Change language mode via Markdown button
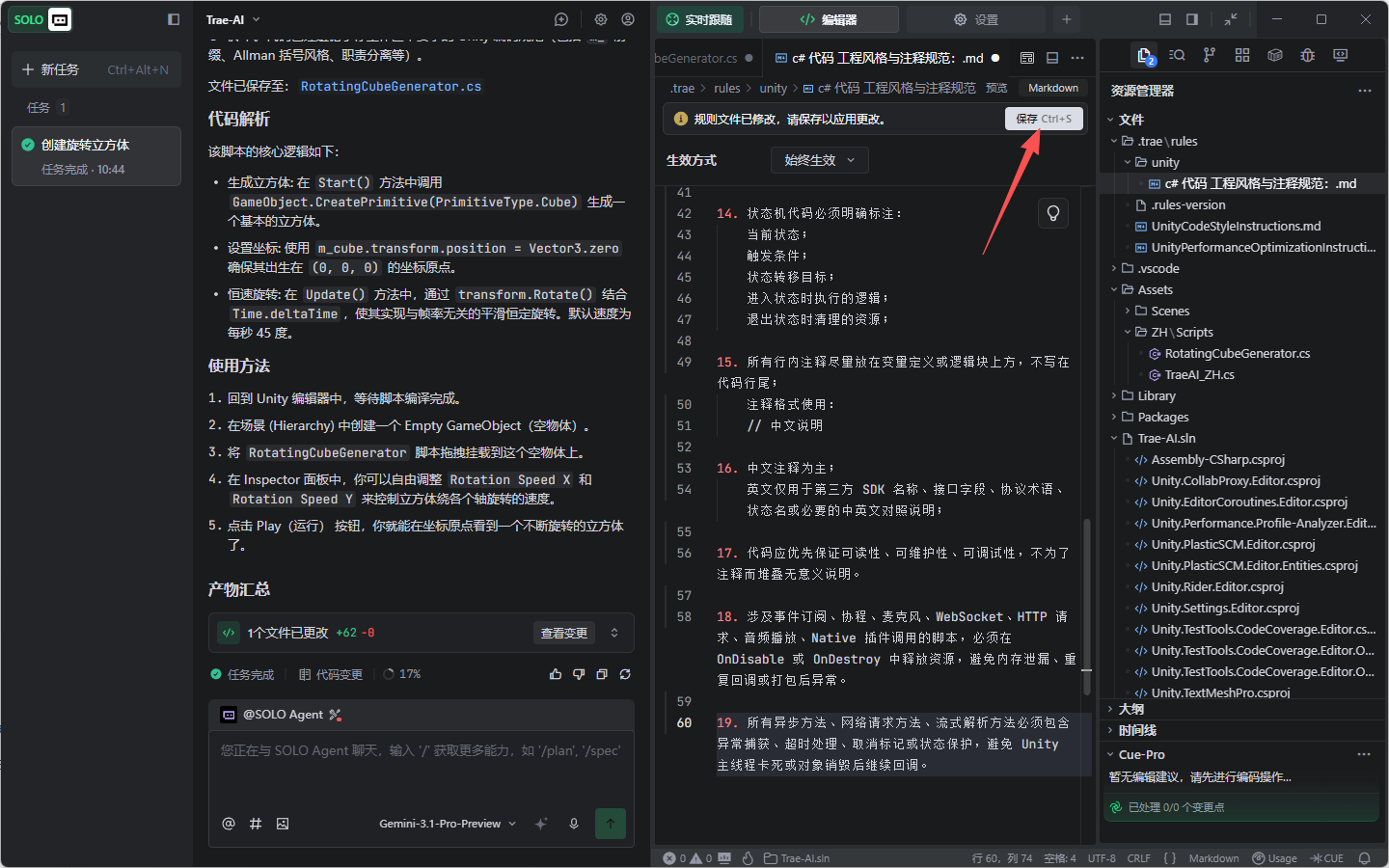 [x=1053, y=88]
